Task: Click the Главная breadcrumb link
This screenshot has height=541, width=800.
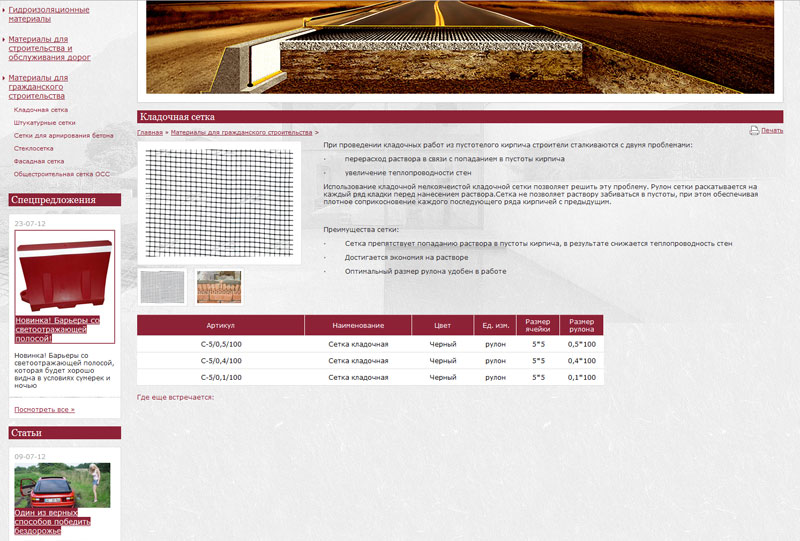Action: 149,132
